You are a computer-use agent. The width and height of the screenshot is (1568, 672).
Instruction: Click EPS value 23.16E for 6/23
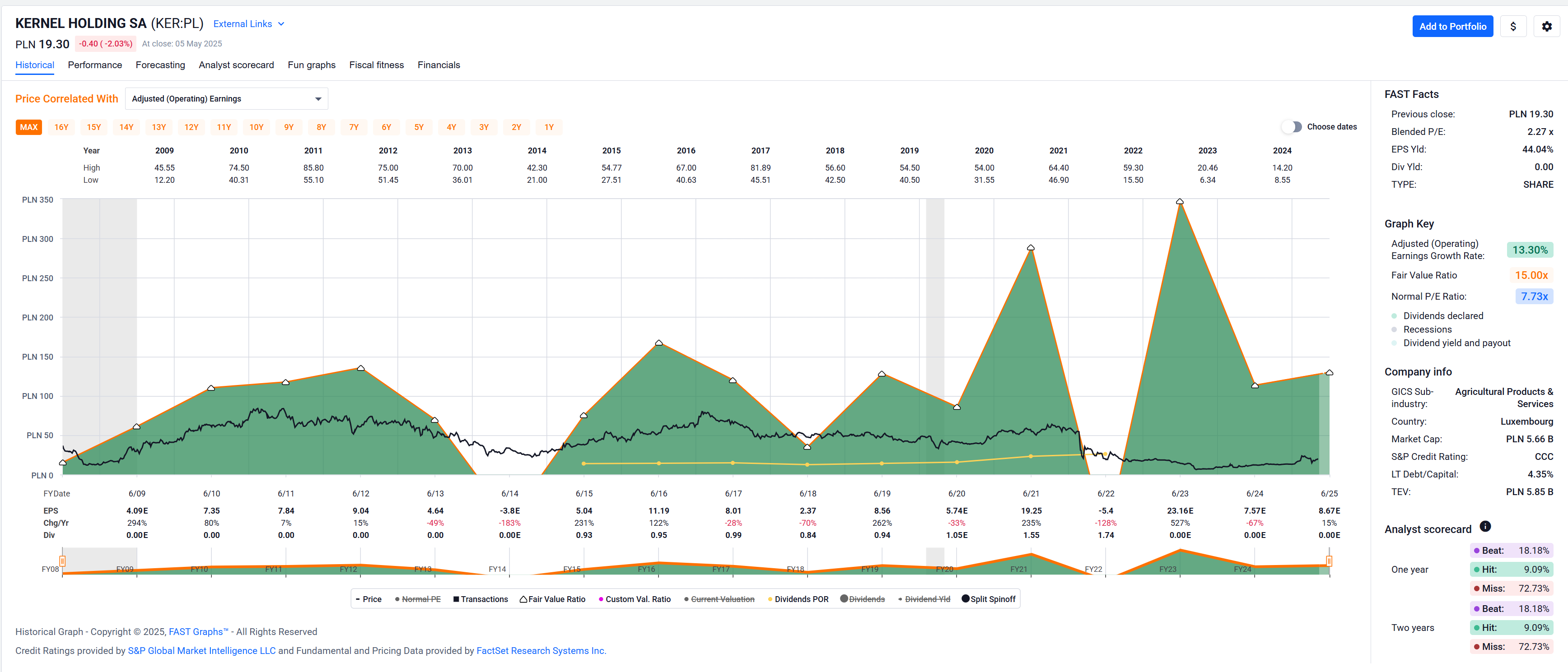[x=1180, y=511]
